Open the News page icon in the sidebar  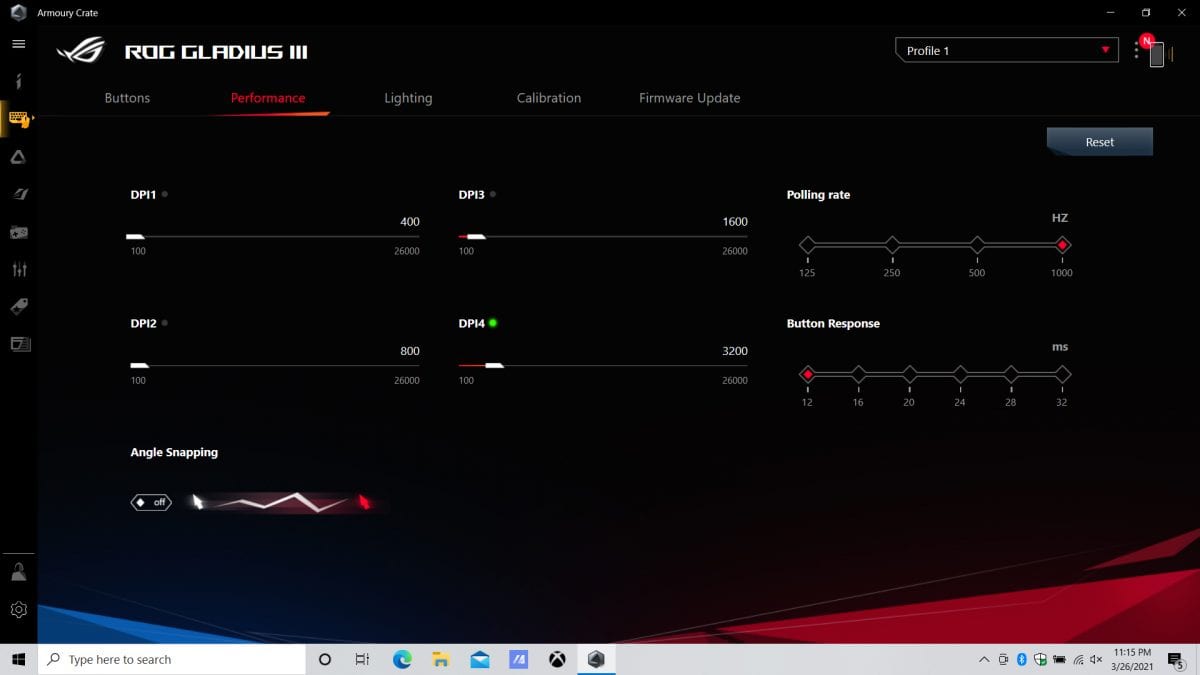coord(19,344)
